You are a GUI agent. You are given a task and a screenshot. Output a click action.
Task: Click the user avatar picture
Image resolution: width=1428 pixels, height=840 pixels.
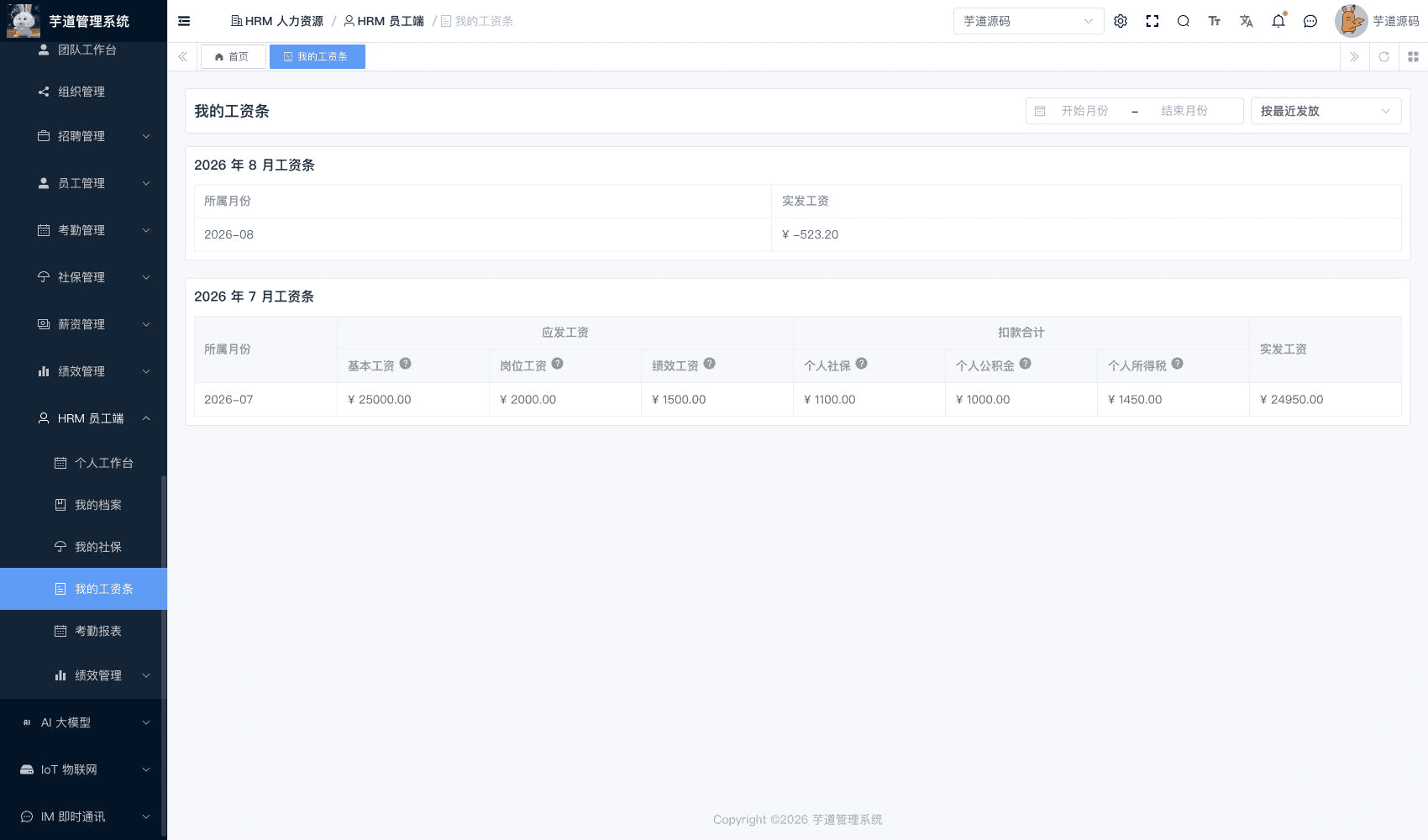click(x=1351, y=21)
